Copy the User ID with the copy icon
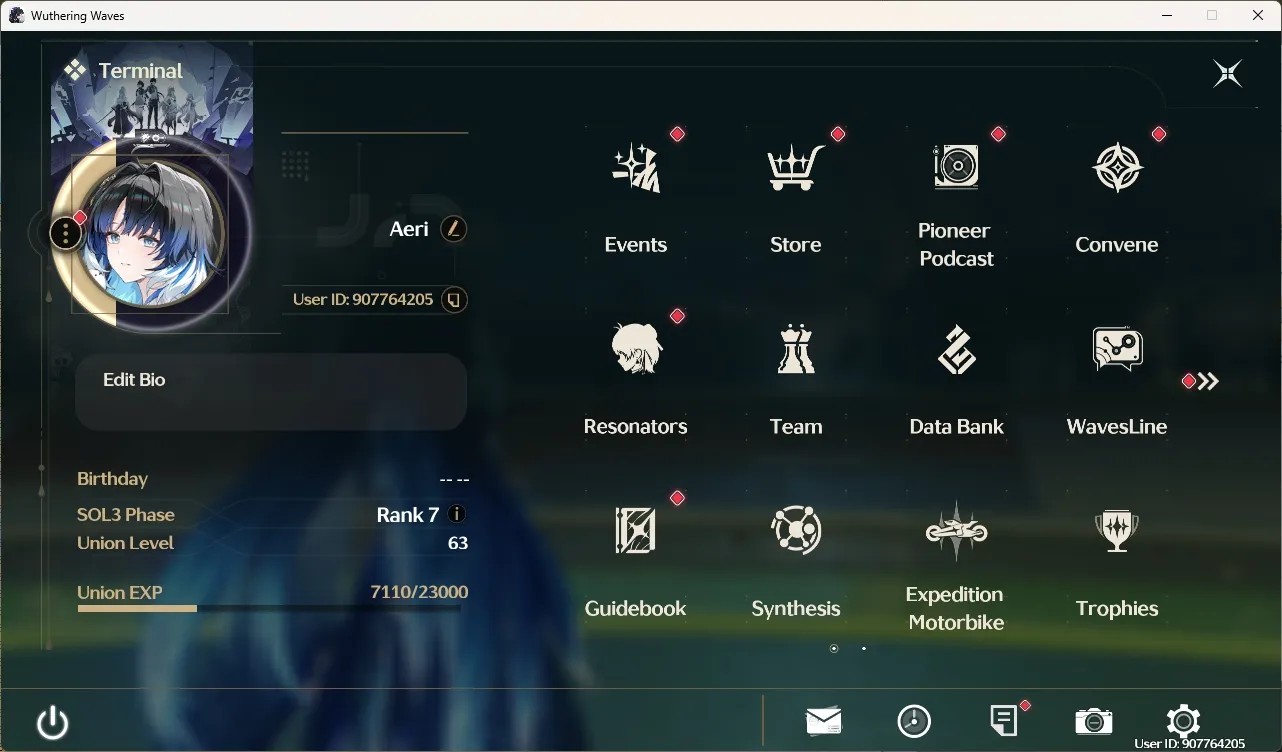This screenshot has height=752, width=1282. [x=454, y=300]
